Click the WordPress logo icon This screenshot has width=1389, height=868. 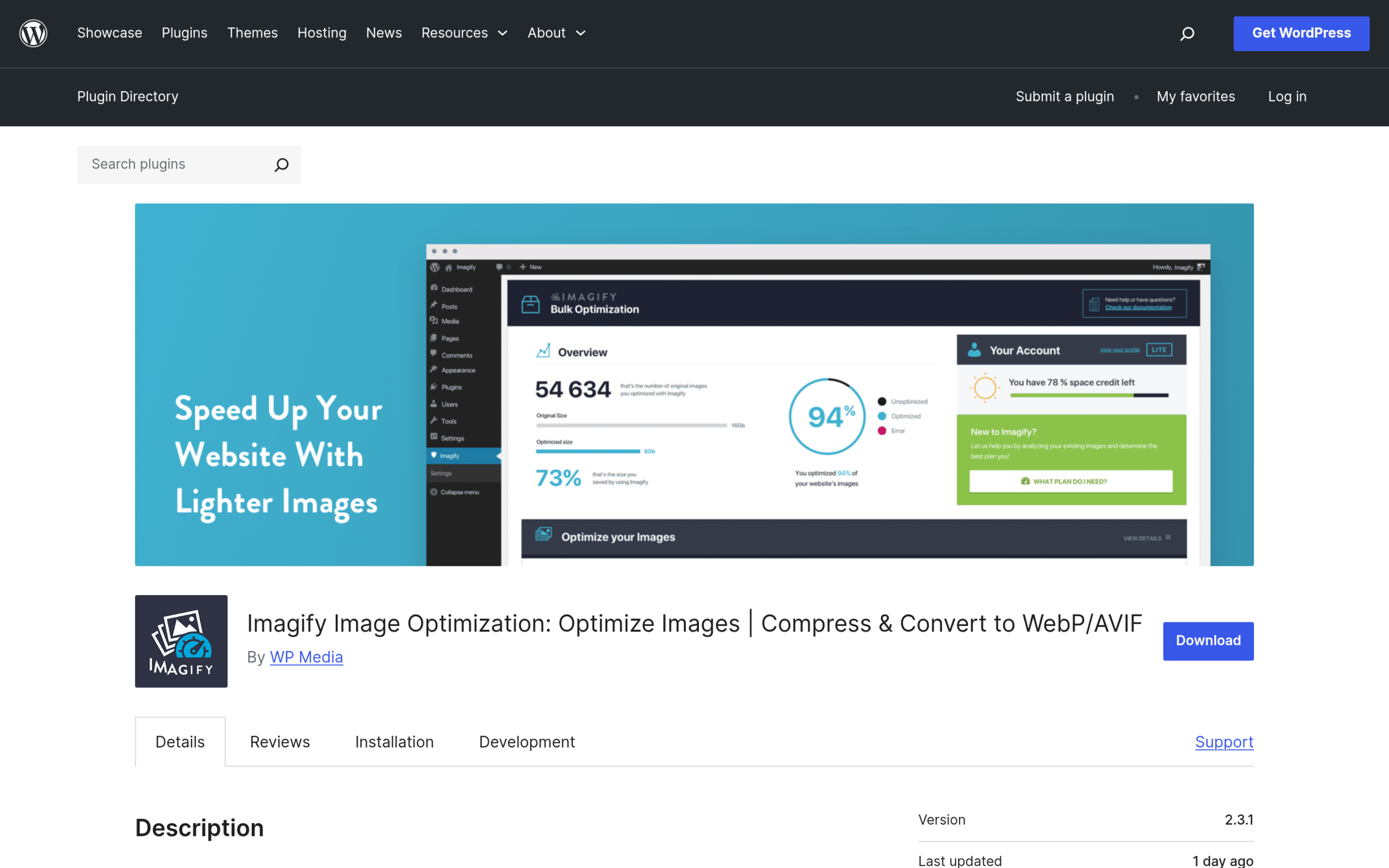(33, 33)
